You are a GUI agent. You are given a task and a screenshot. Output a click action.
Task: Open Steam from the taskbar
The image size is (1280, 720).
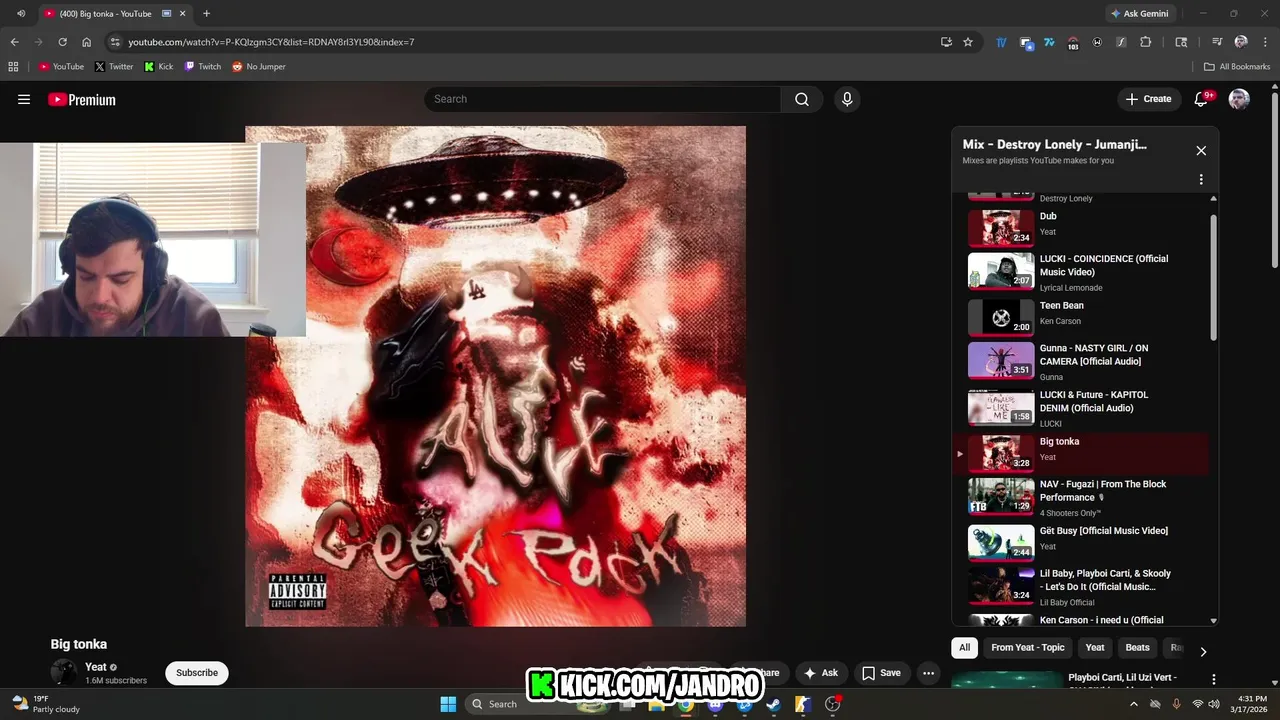[x=773, y=704]
